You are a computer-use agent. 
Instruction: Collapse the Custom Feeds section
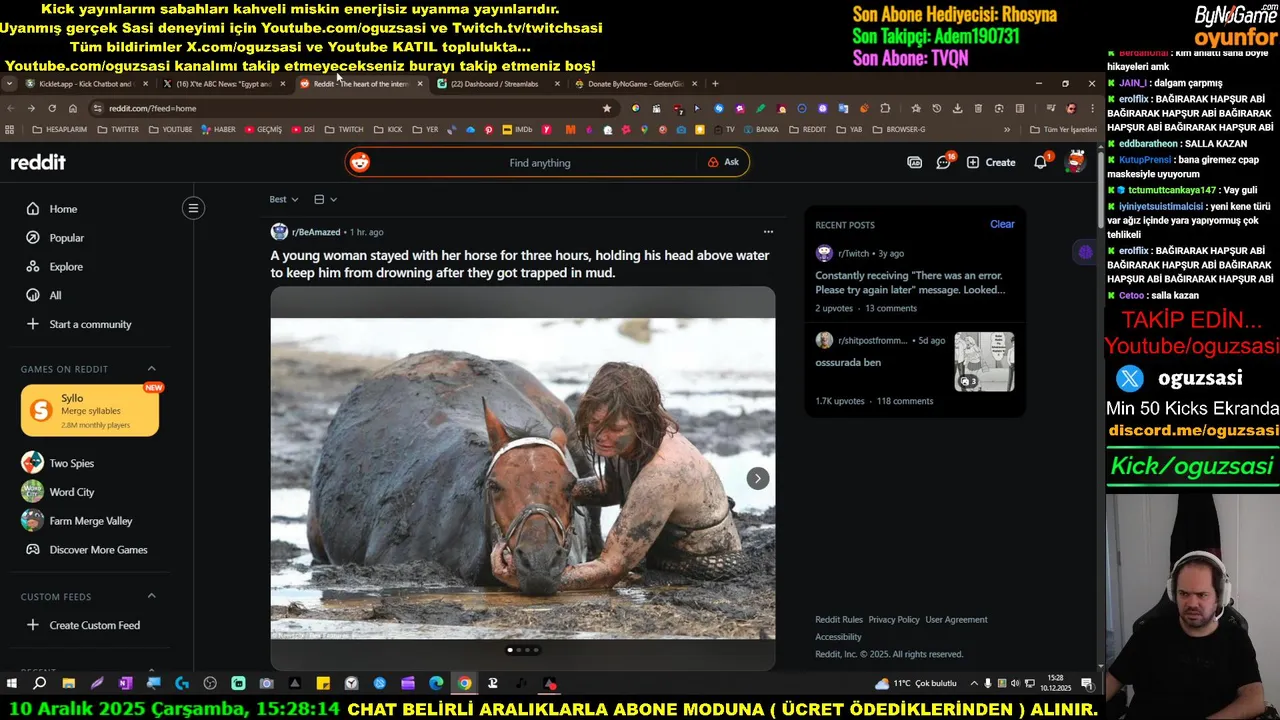[151, 596]
